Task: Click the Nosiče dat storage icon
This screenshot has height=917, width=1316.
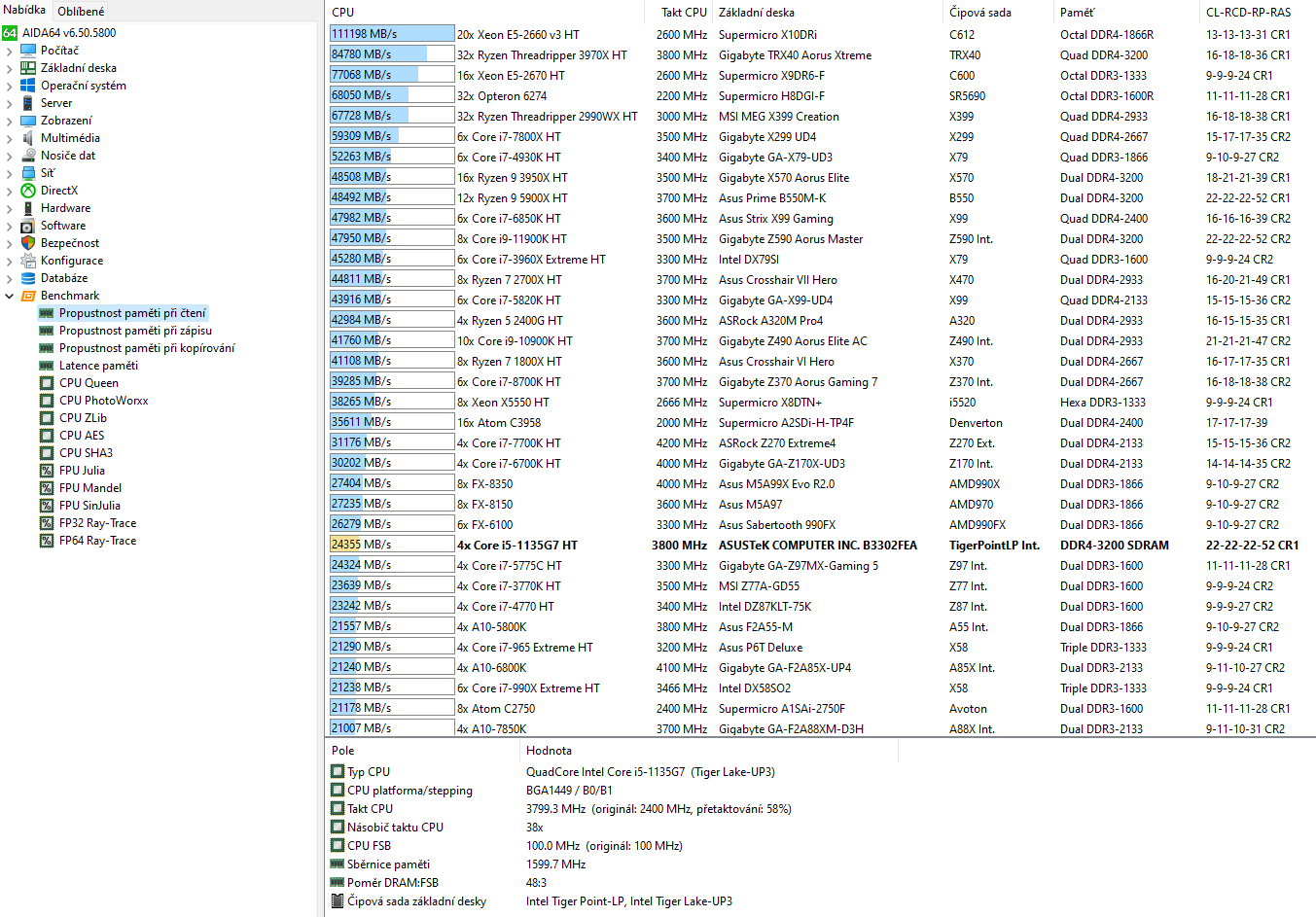Action: pyautogui.click(x=28, y=156)
